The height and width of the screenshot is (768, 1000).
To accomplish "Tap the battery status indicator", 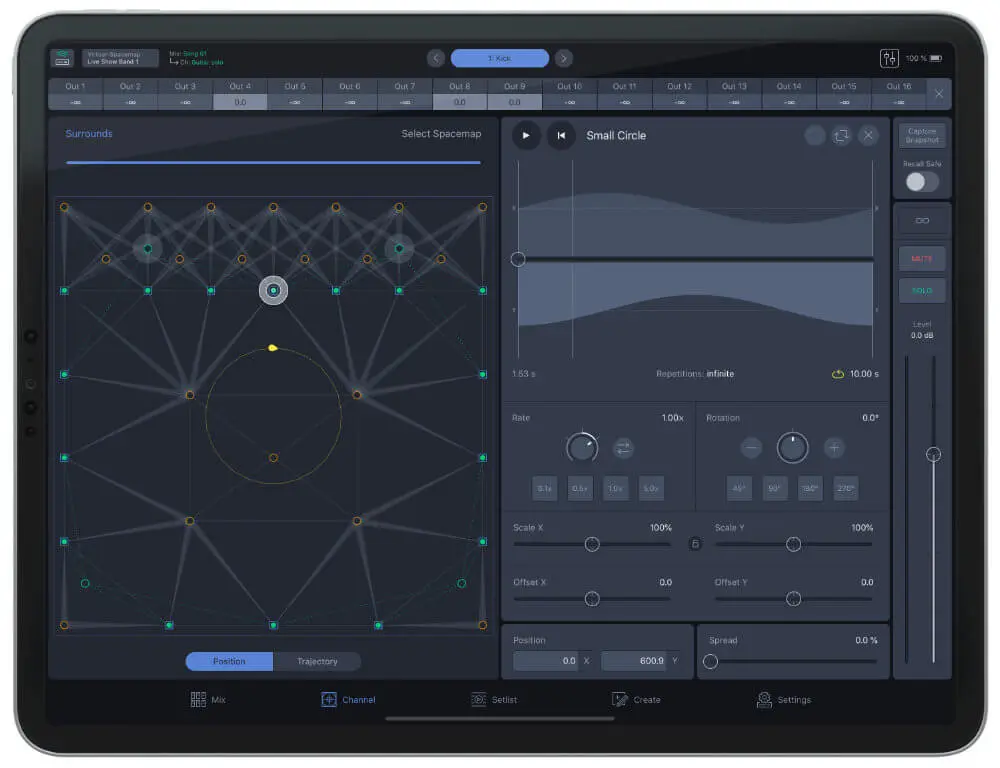I will (932, 57).
